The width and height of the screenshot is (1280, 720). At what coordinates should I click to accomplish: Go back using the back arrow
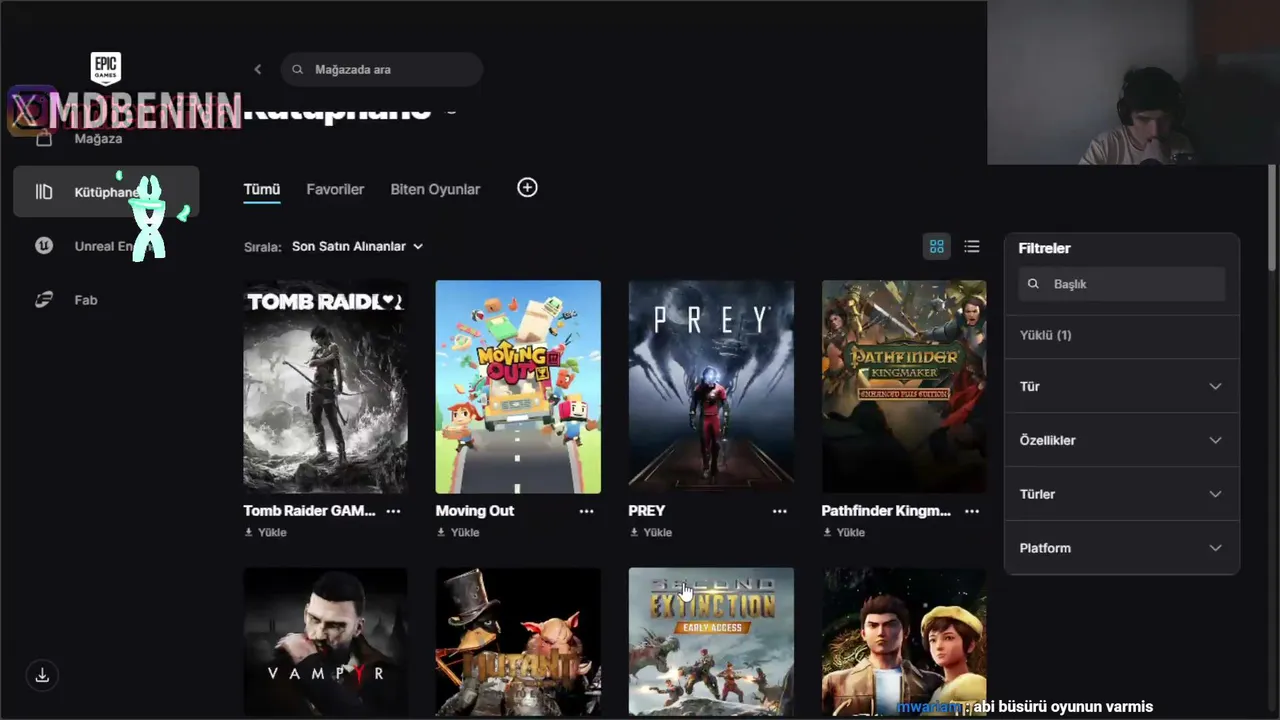[x=258, y=69]
